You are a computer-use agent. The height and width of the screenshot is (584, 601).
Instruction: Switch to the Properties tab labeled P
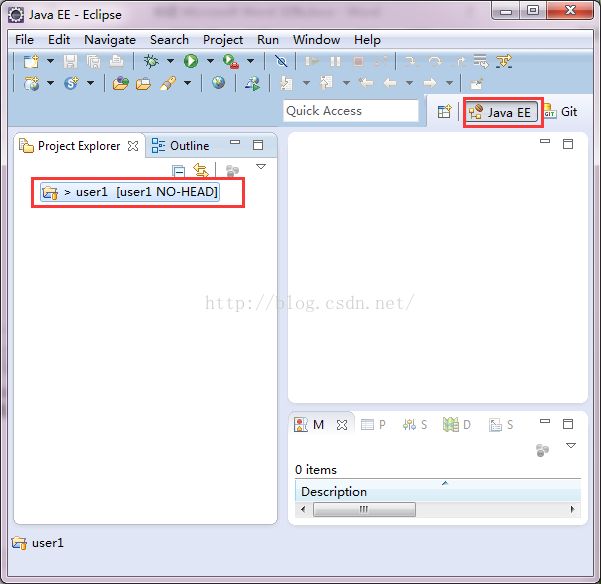pyautogui.click(x=373, y=425)
